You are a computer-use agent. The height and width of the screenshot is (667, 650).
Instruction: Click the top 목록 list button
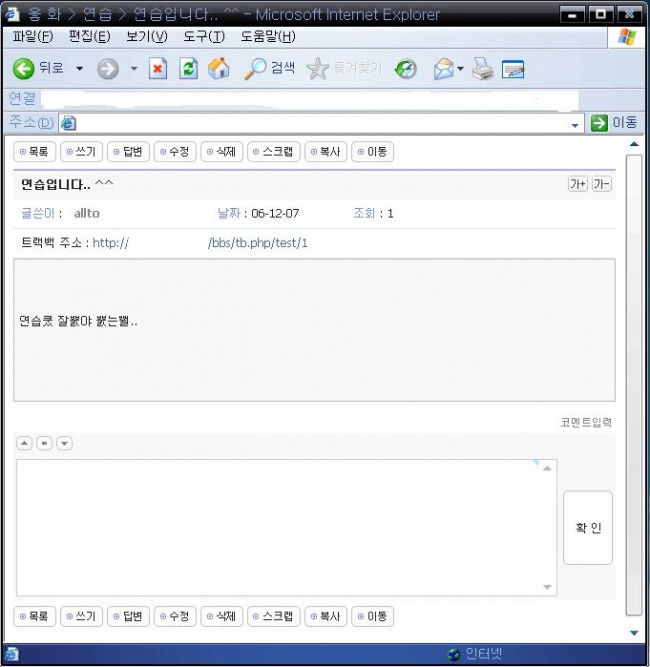pyautogui.click(x=34, y=152)
